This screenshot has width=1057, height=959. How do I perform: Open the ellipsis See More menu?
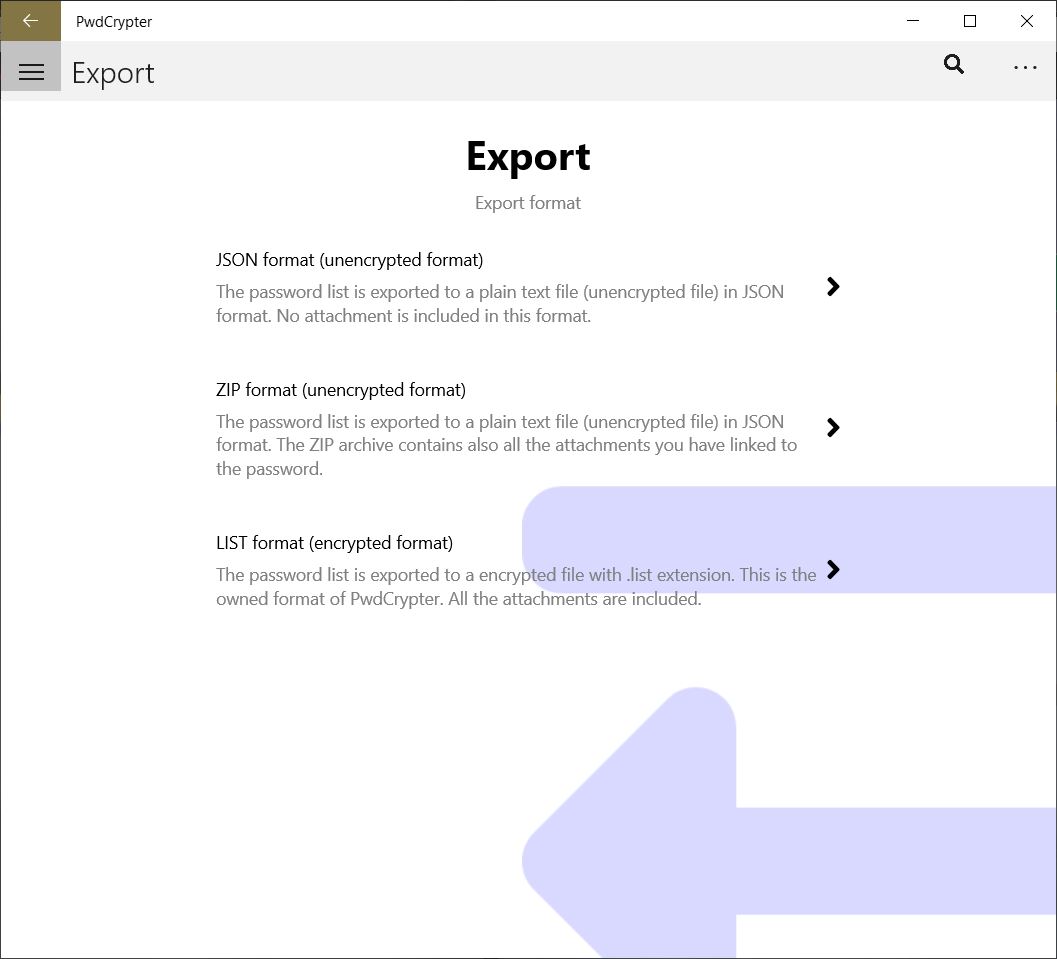tap(1025, 68)
